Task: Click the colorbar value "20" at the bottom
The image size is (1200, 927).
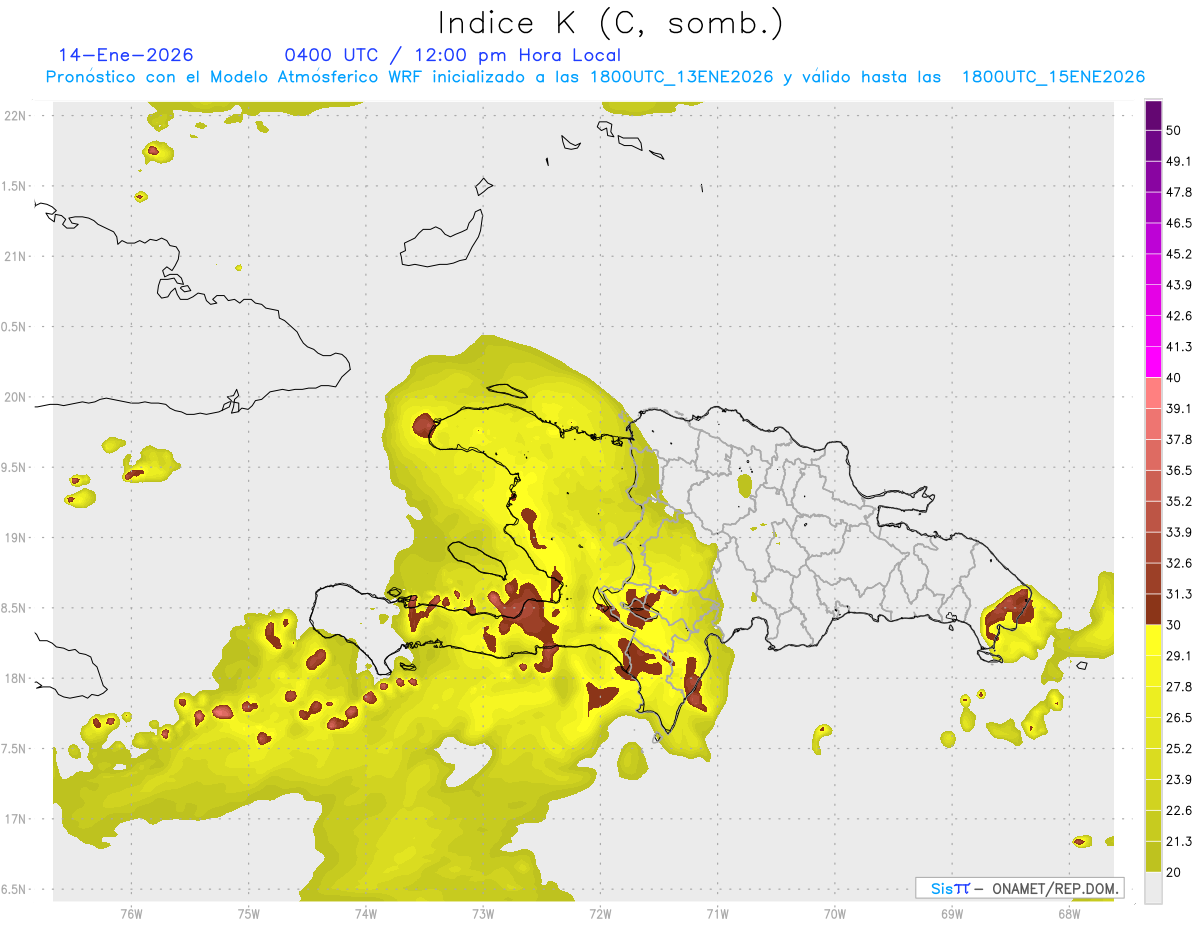Action: pyautogui.click(x=1174, y=873)
